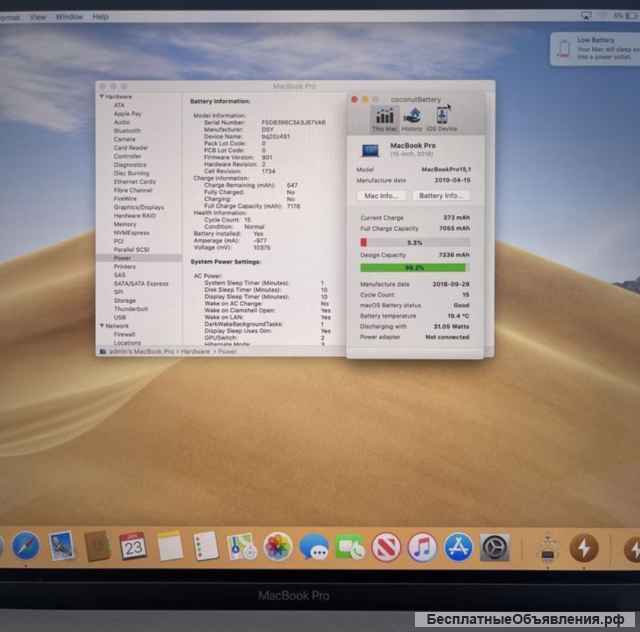This screenshot has height=632, width=640.
Task: Click the MacBook Pro laptop image in coconutBattery
Action: [x=371, y=151]
